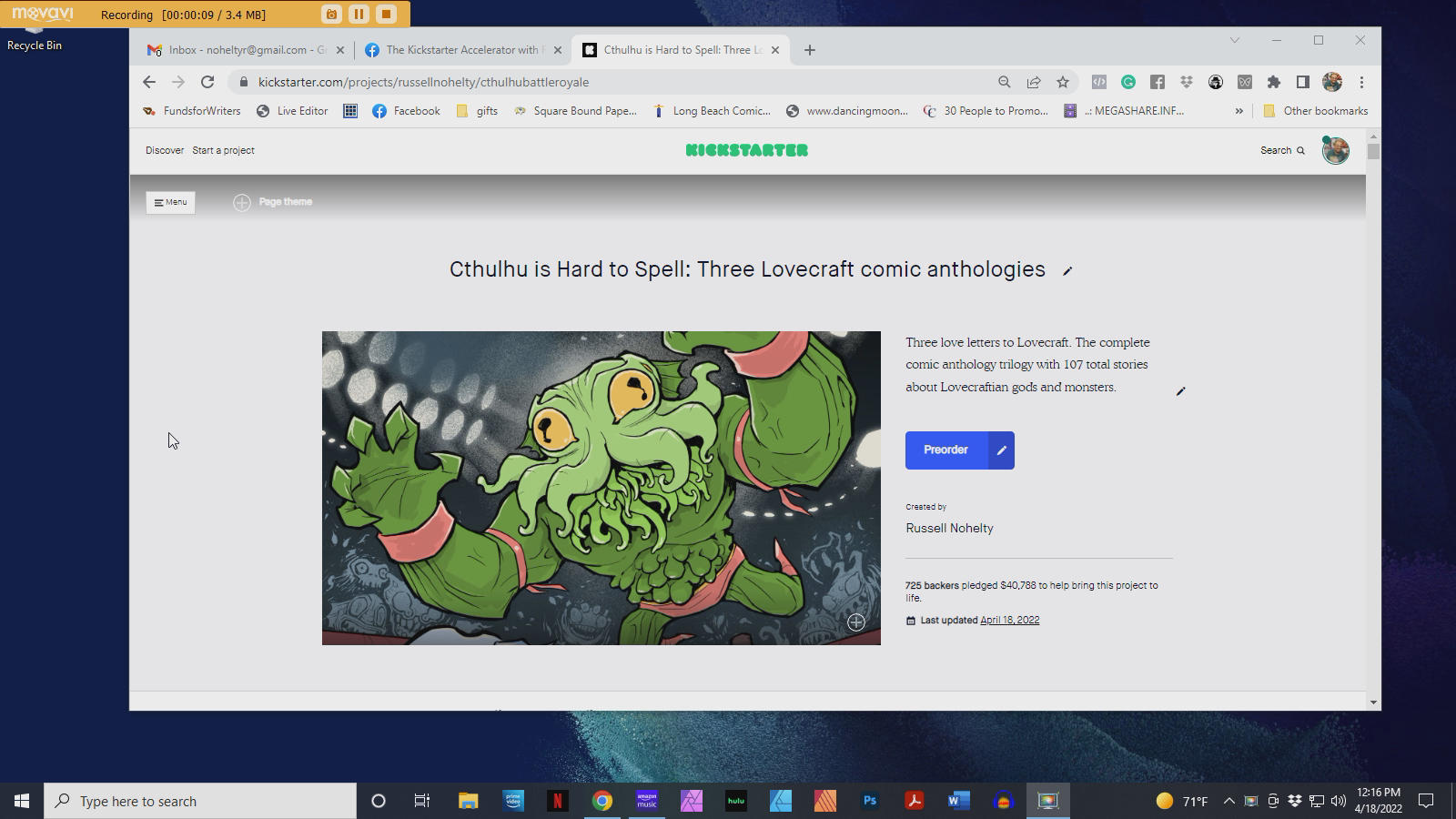The image size is (1456, 819).
Task: Open Microsoft Word from the taskbar
Action: pos(959,801)
